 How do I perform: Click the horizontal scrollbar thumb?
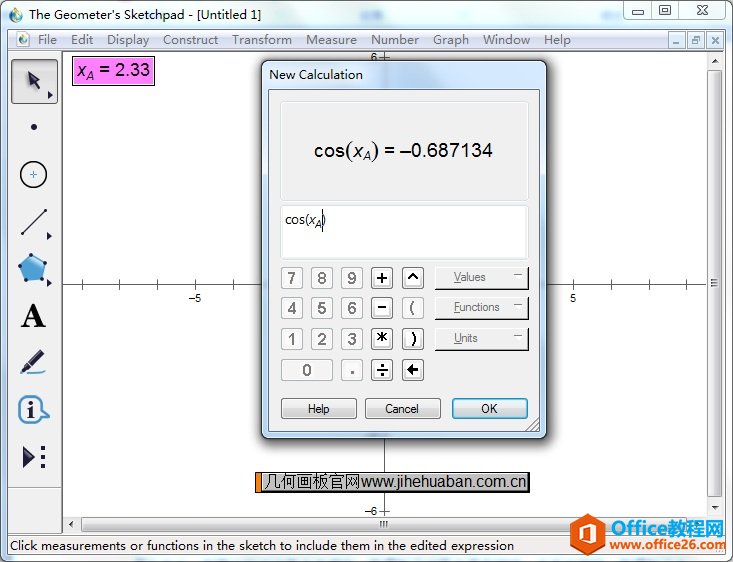click(x=383, y=524)
